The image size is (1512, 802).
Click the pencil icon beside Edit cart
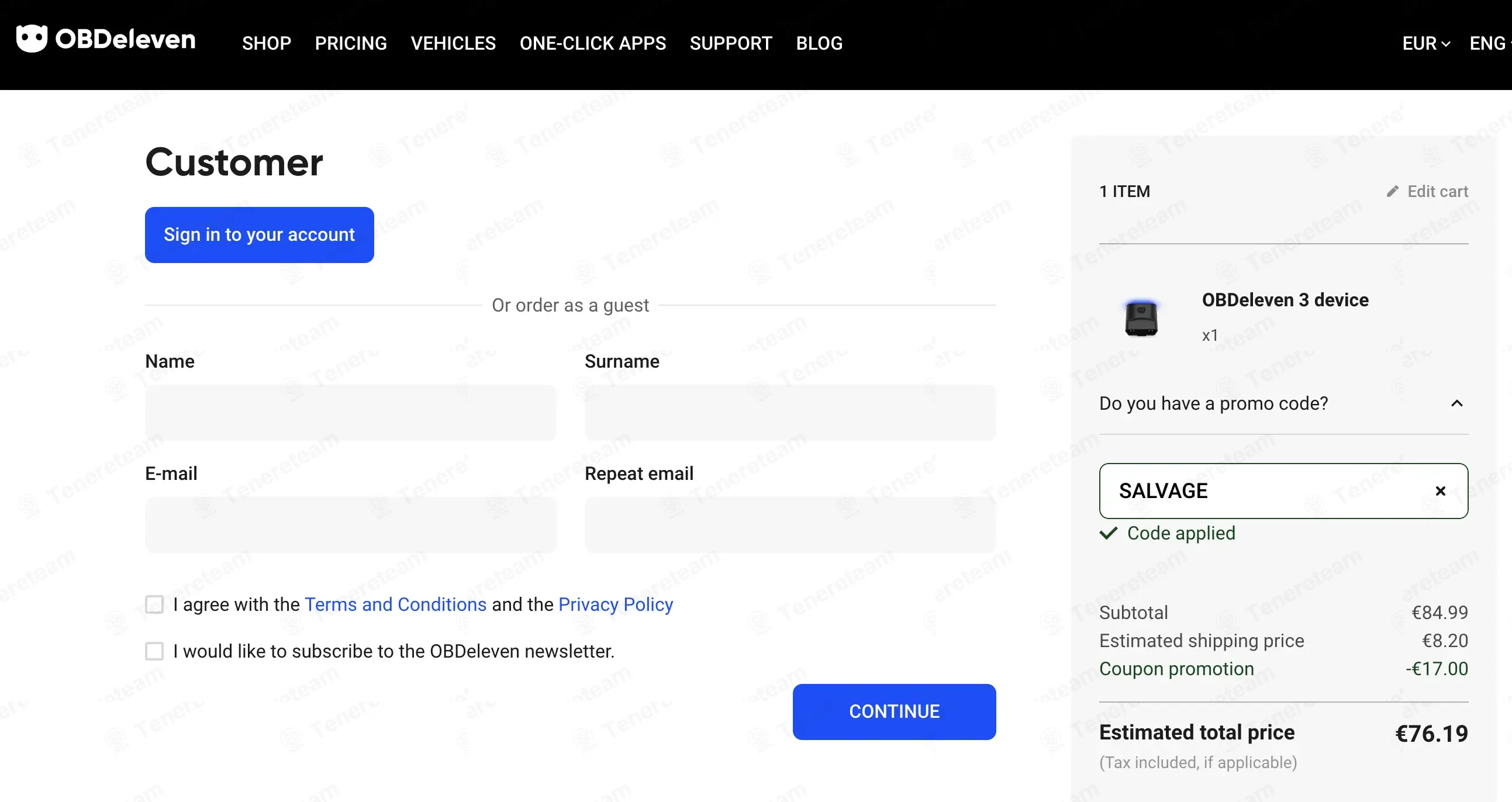coord(1392,191)
